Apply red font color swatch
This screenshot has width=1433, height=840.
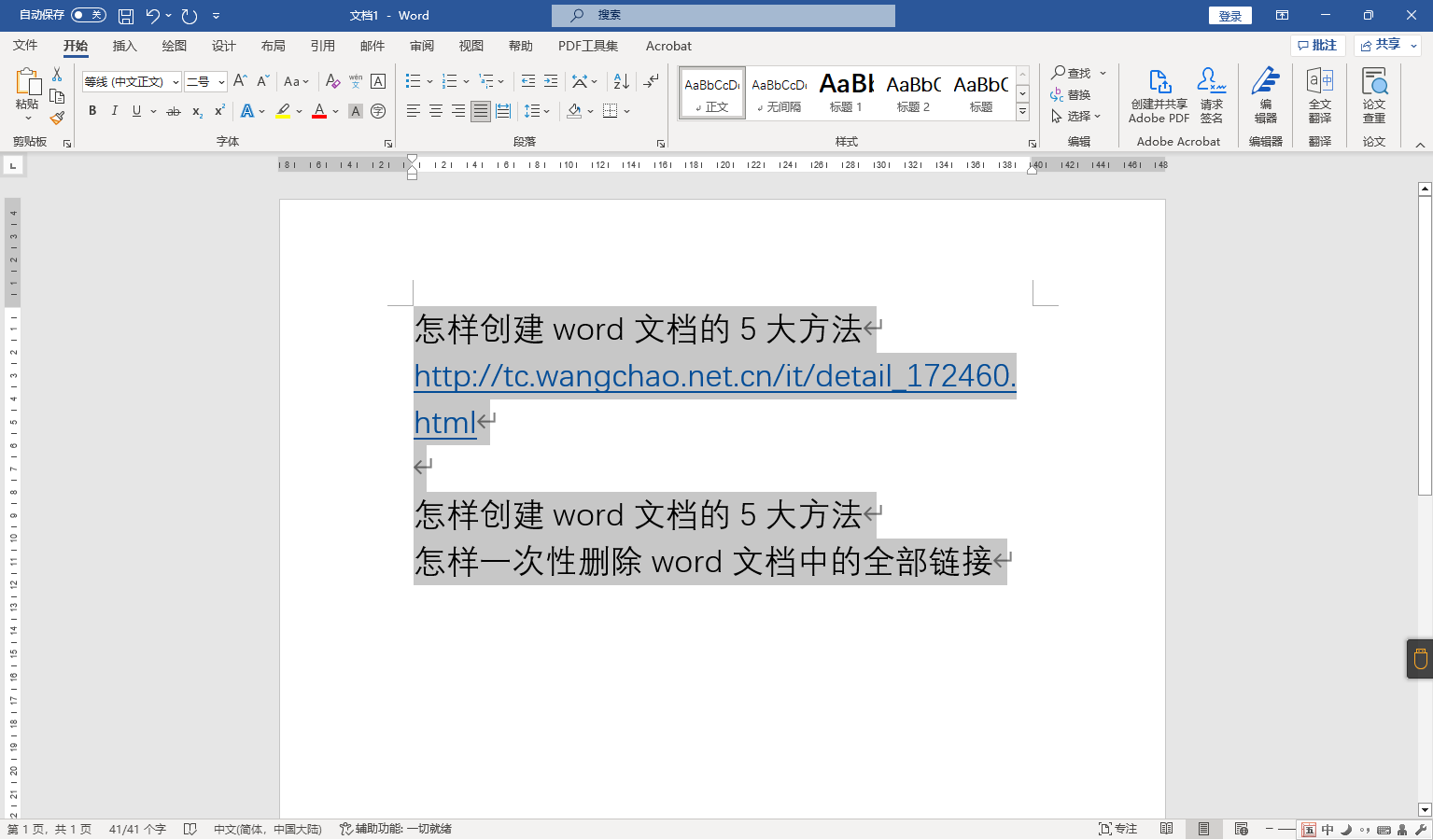click(x=319, y=111)
